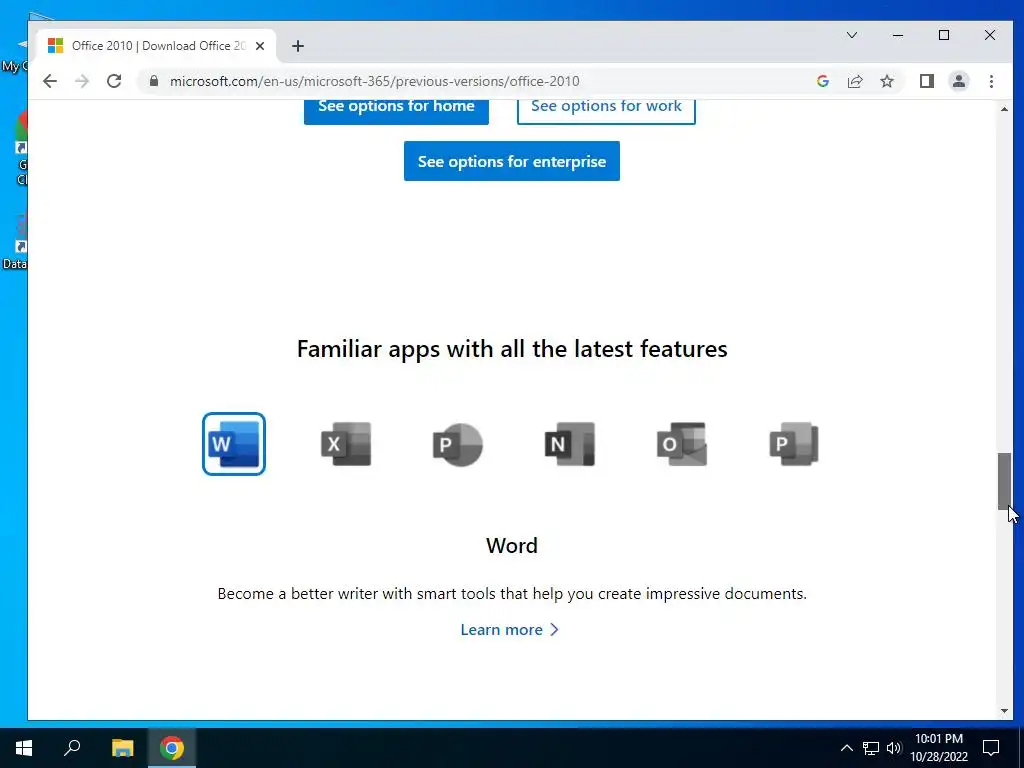Image resolution: width=1024 pixels, height=768 pixels.
Task: Bookmark this page with the star icon
Action: pos(887,81)
